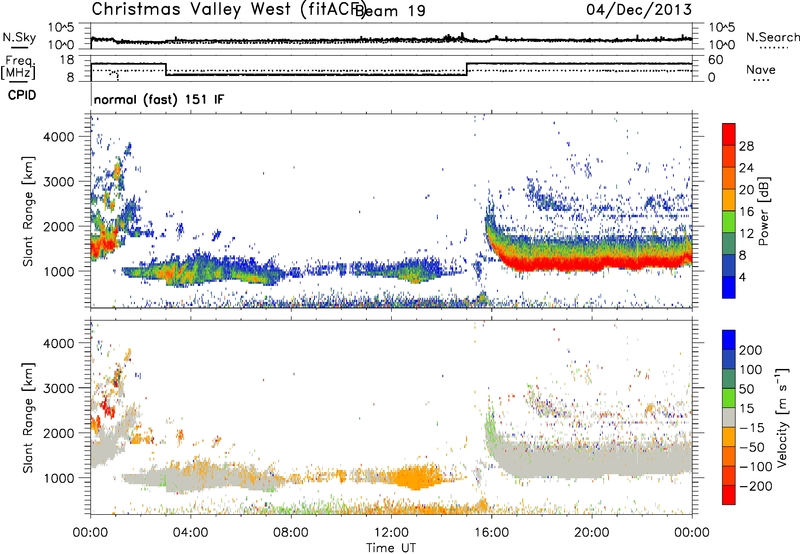Click the solid frequency trace line
The image size is (800, 554).
tap(316, 75)
